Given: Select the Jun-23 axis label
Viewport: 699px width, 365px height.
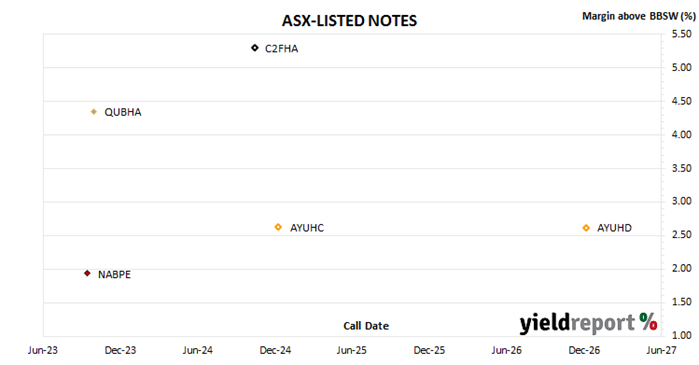Looking at the screenshot, I should [43, 350].
